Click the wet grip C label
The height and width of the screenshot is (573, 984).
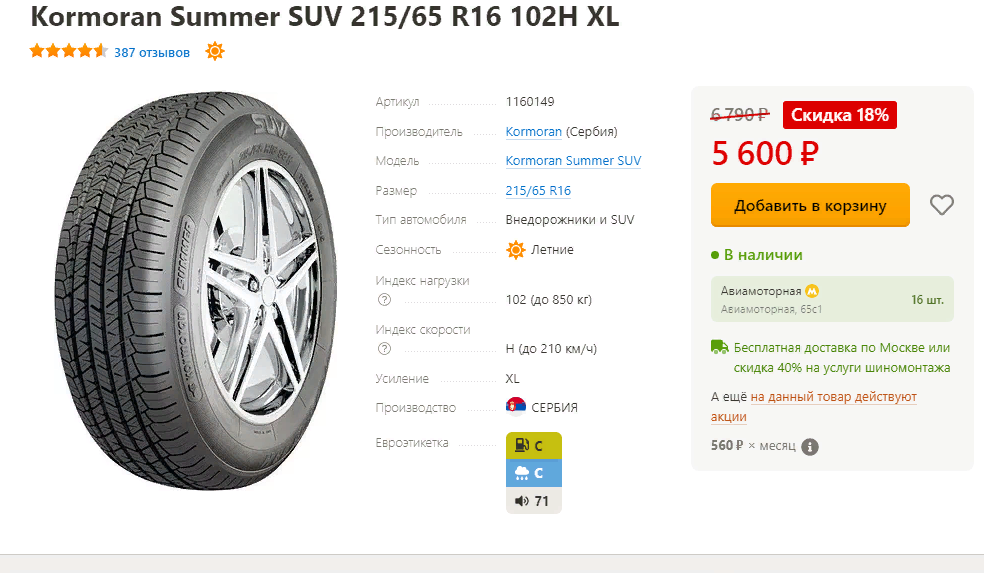534,473
